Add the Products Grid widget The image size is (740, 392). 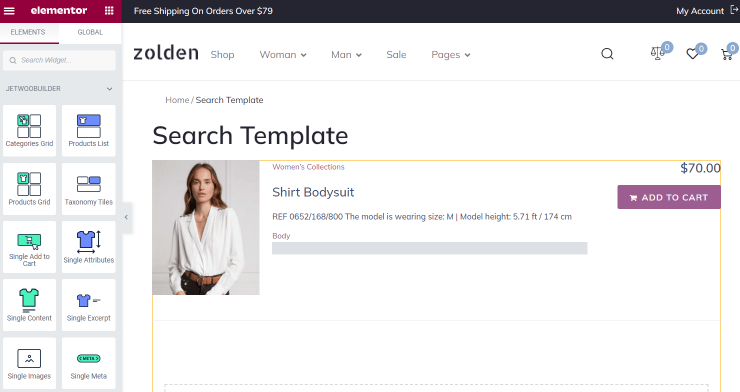[29, 189]
